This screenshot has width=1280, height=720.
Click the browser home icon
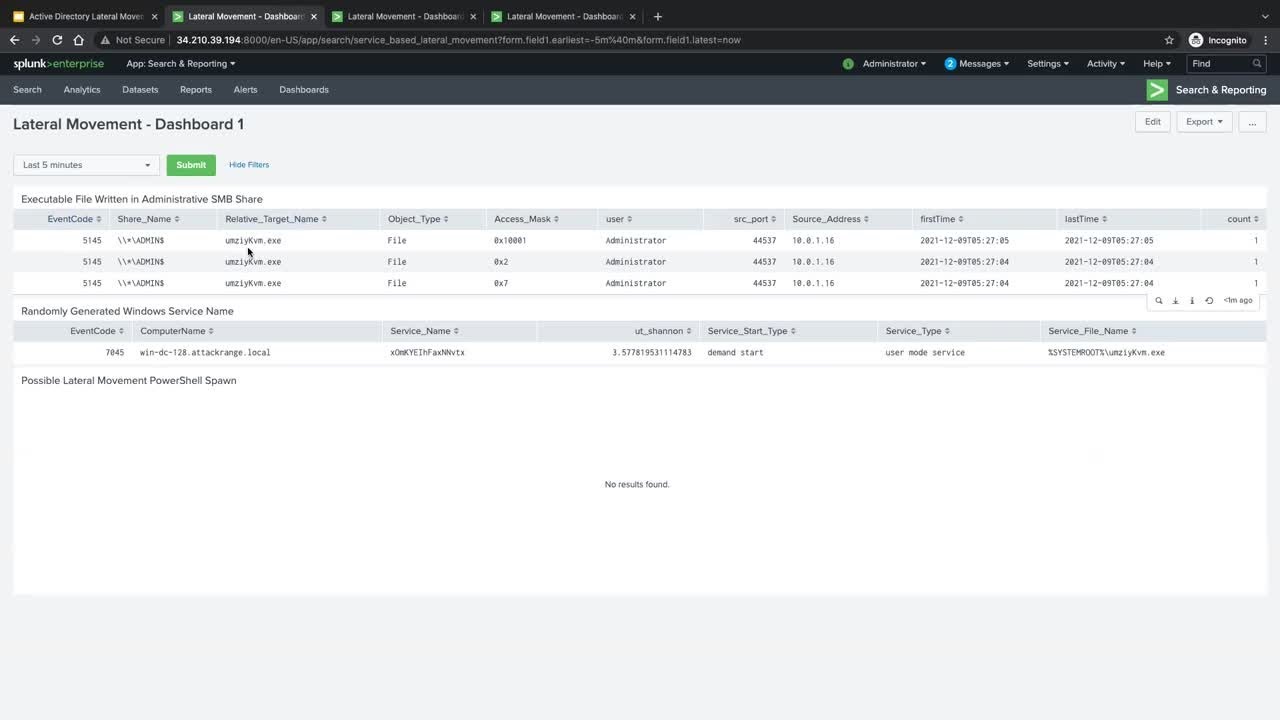78,40
